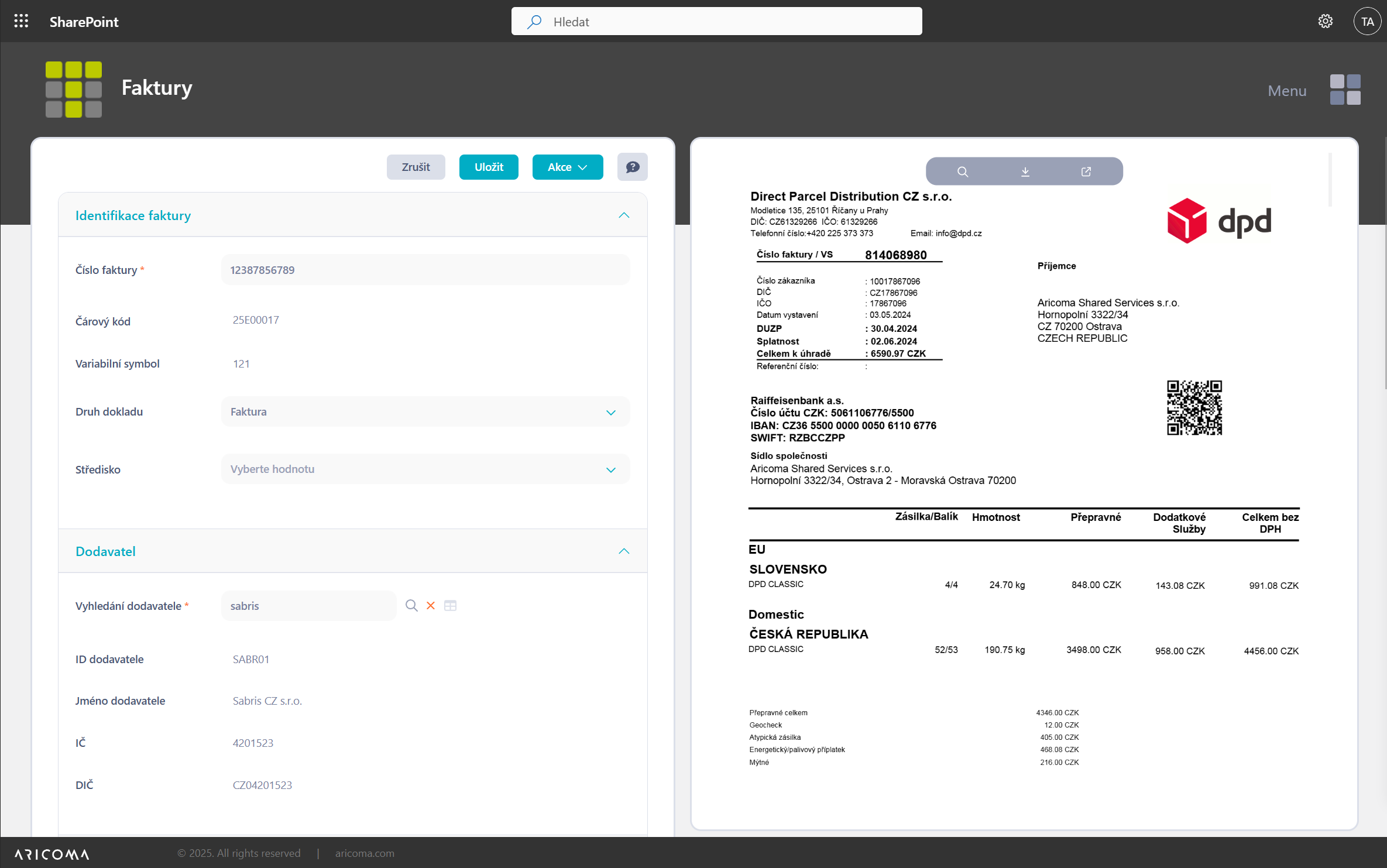Open the SharePoint app launcher waffle icon
Image resolution: width=1387 pixels, height=868 pixels.
tap(21, 21)
